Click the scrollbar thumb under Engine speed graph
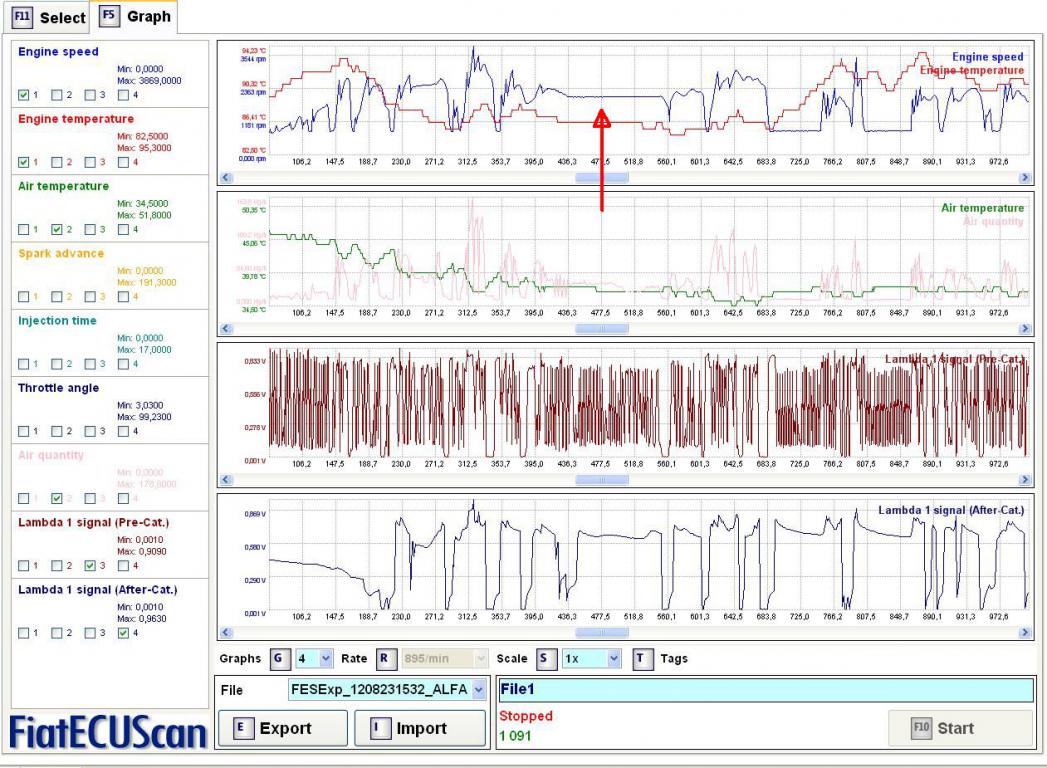 coord(601,177)
